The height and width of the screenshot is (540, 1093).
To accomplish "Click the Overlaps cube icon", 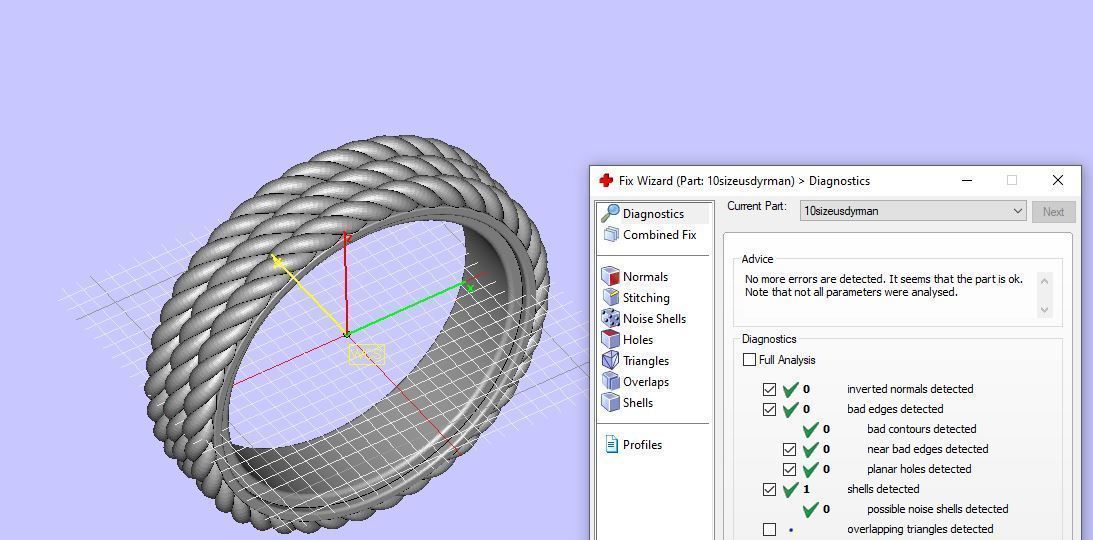I will coord(611,381).
